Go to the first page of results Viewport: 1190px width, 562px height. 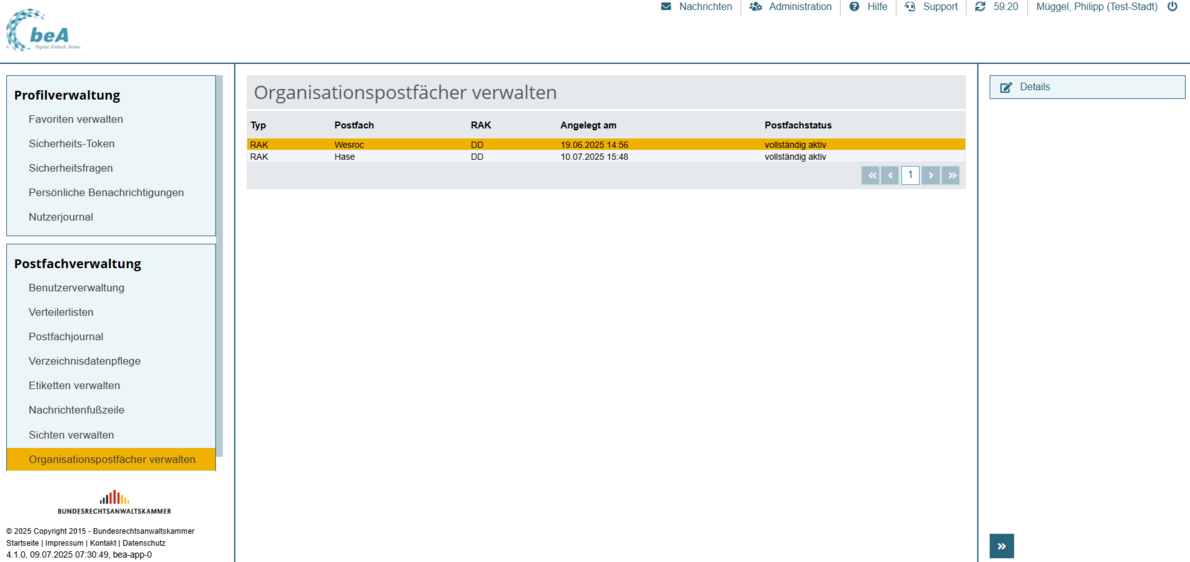(871, 176)
